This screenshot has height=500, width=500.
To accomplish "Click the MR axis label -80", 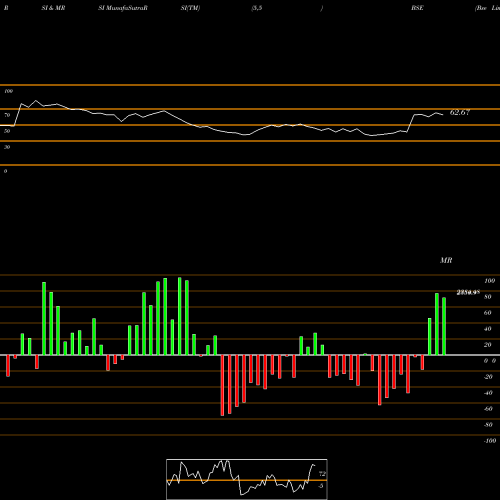I will (488, 425).
